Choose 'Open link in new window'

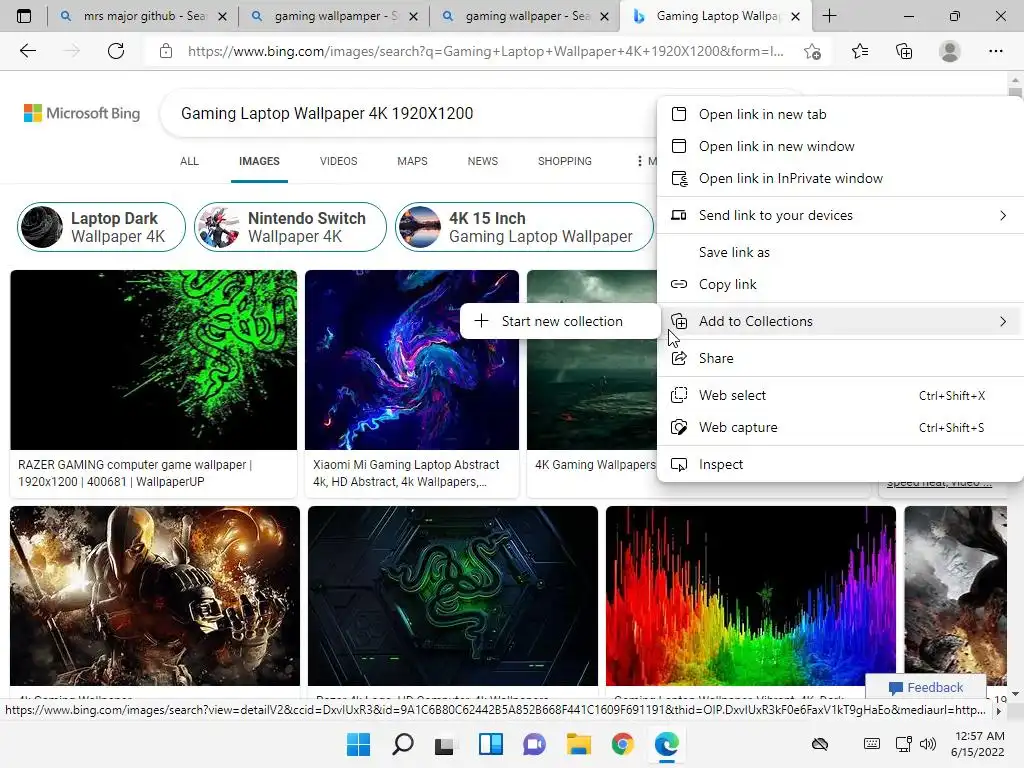click(x=840, y=146)
